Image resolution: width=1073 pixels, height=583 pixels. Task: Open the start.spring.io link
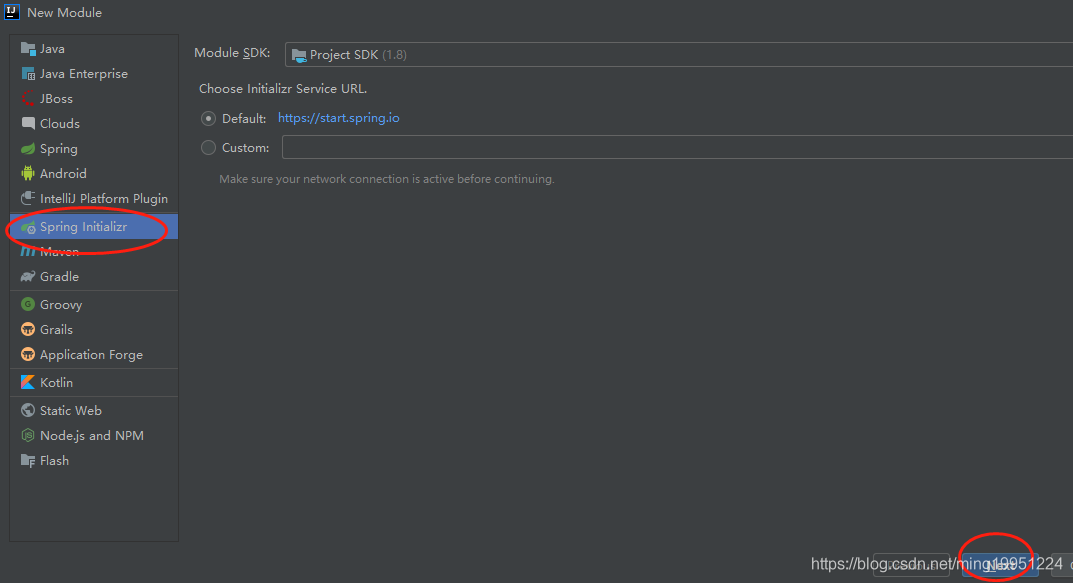(x=338, y=118)
